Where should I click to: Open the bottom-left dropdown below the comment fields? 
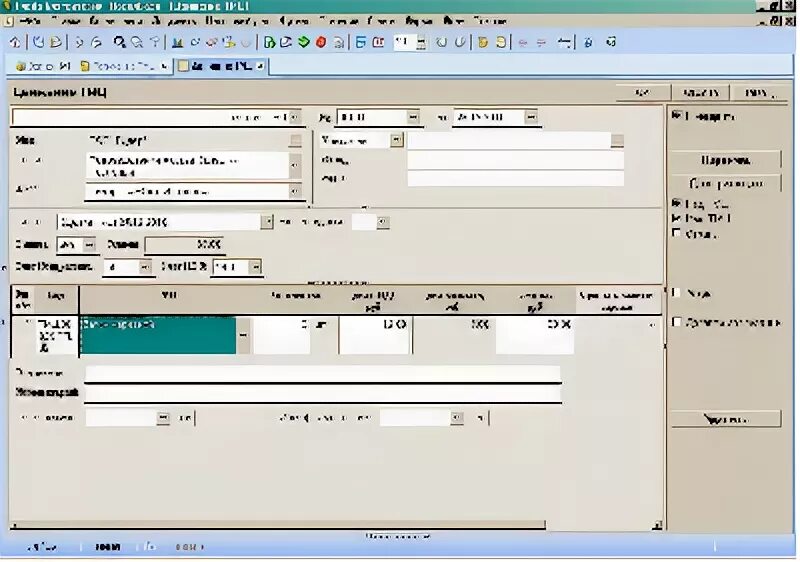pyautogui.click(x=163, y=418)
